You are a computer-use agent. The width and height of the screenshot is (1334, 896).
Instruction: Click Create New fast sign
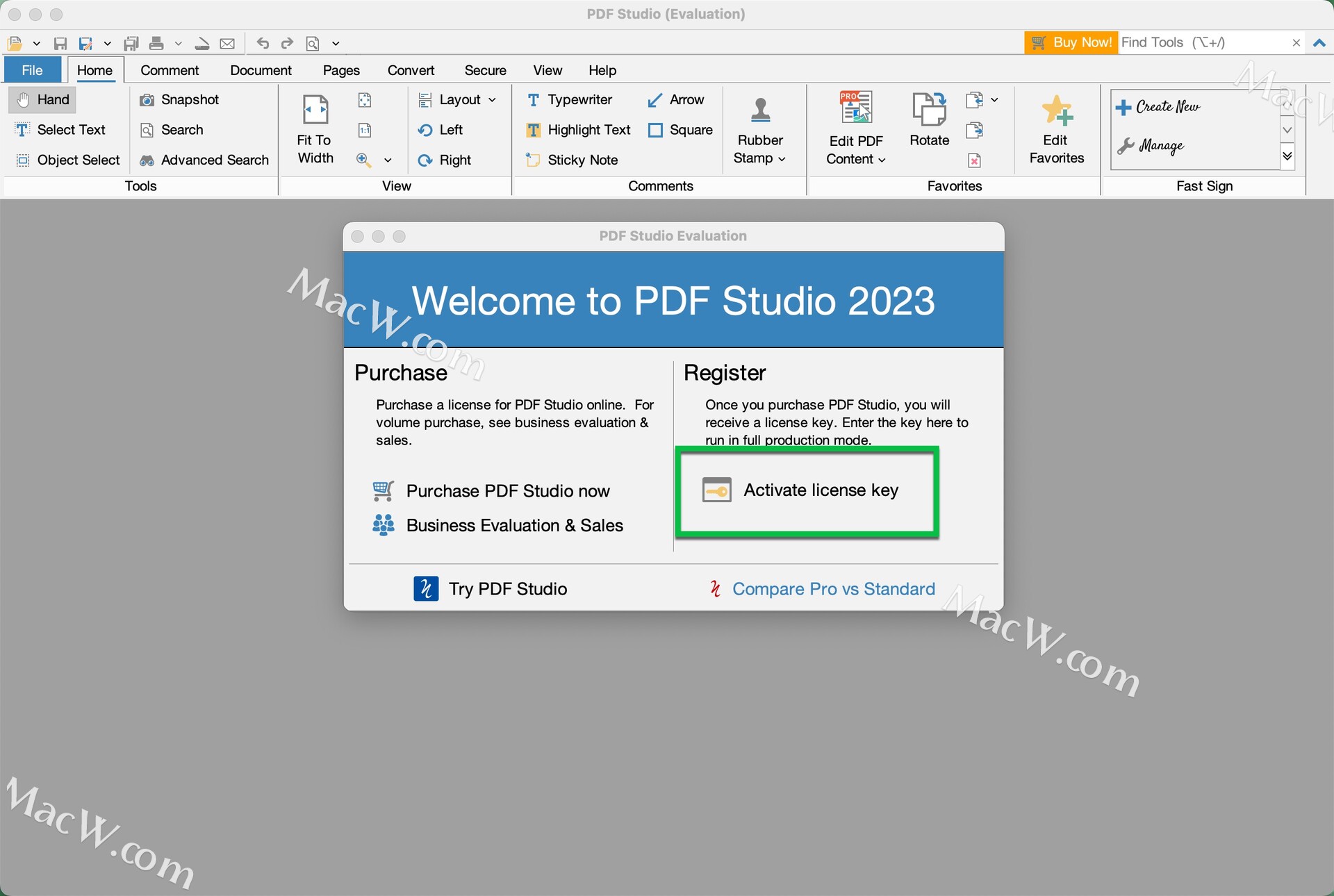[x=1158, y=107]
